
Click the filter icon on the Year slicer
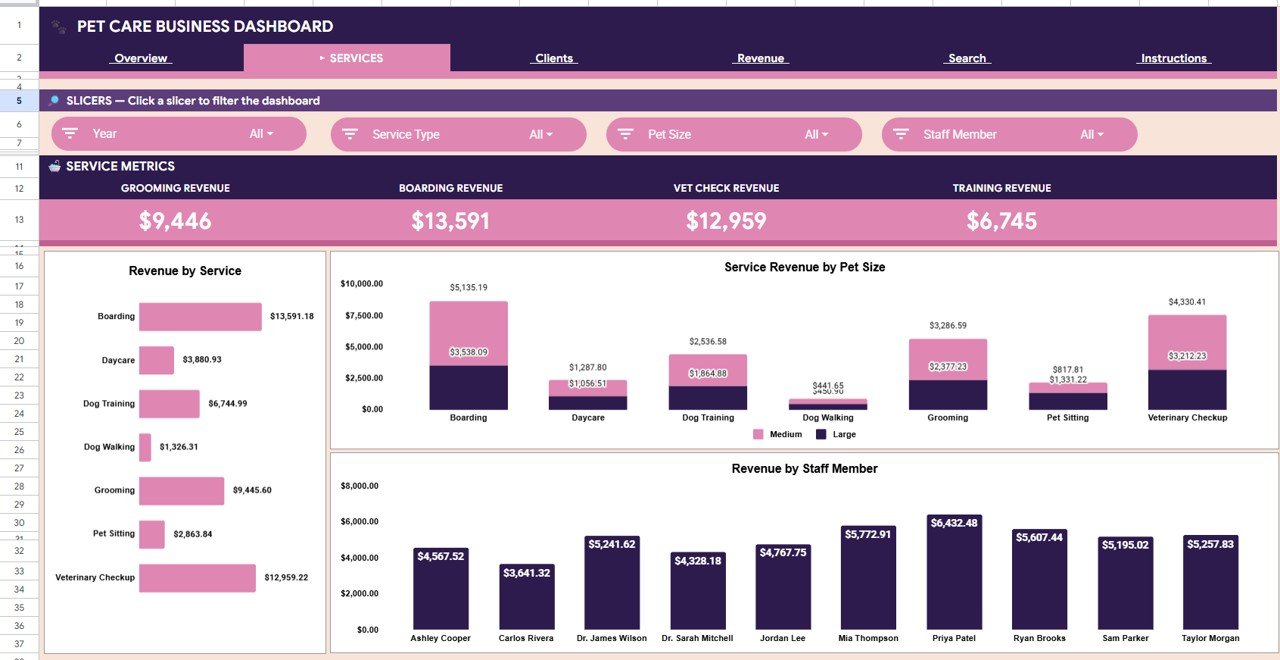(x=70, y=133)
